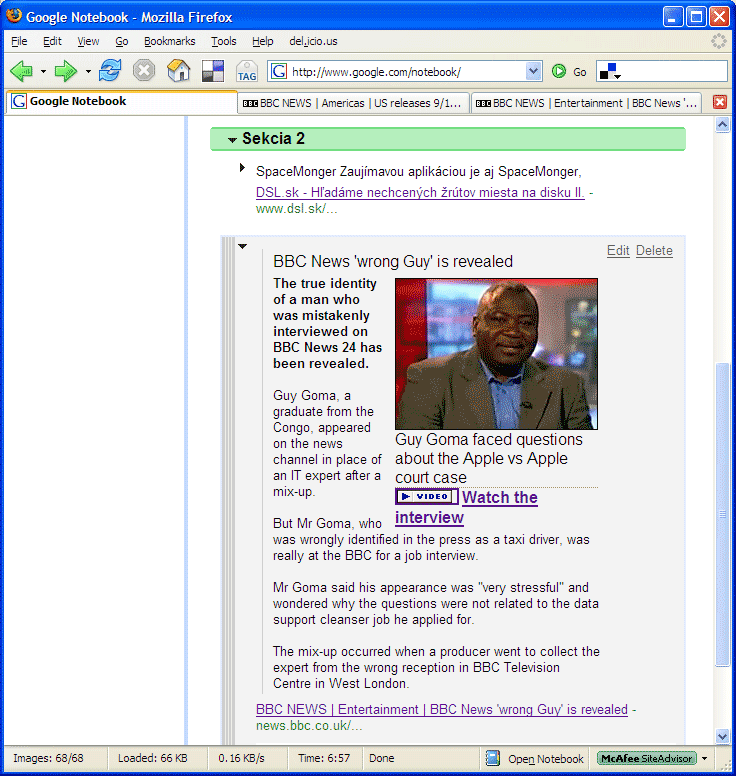Click the scrollbar down arrow
Viewport: 736px width, 776px height.
click(x=723, y=736)
